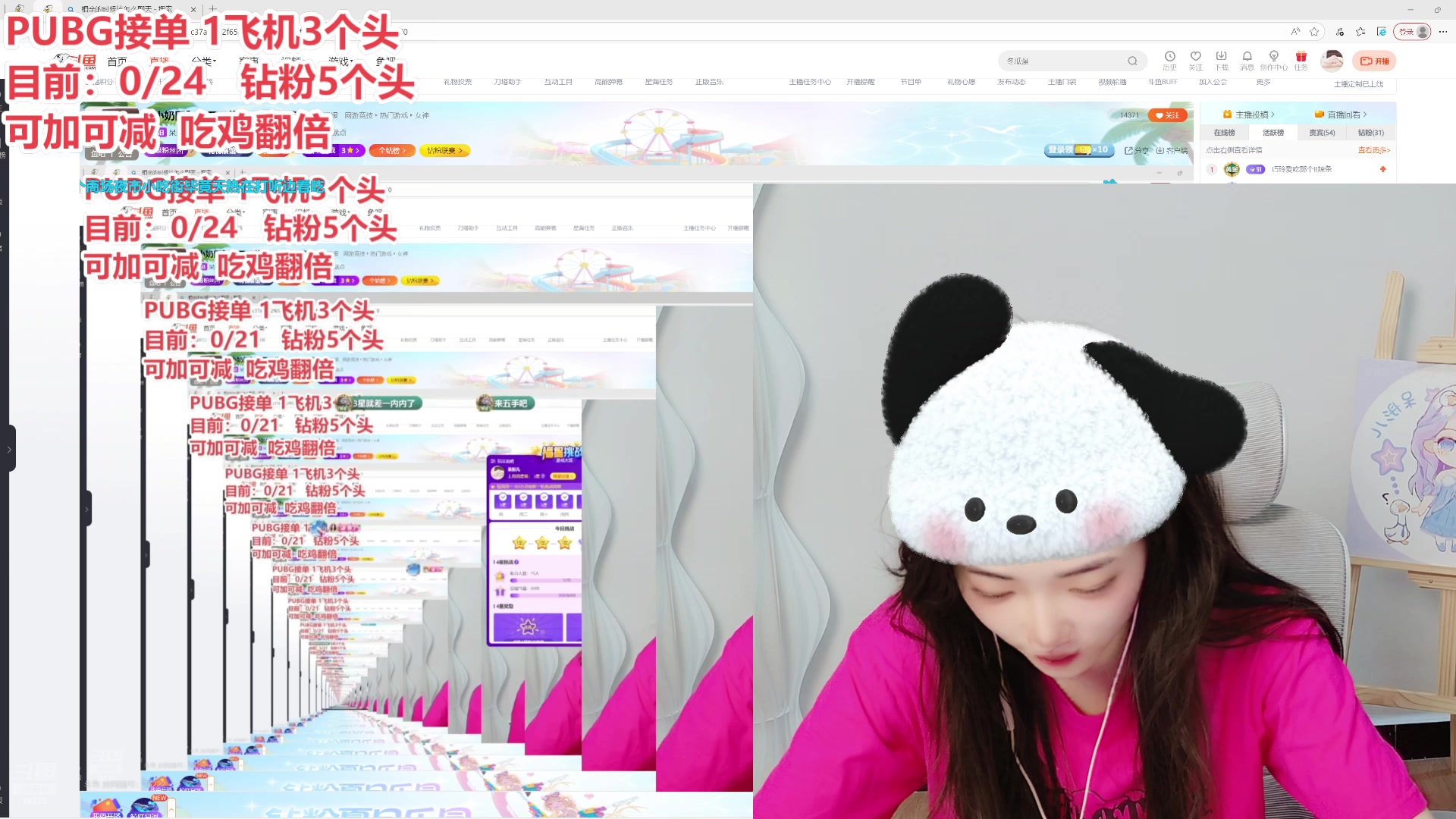Switch to 活跃榜 tab
This screenshot has width=1456, height=819.
(x=1273, y=133)
